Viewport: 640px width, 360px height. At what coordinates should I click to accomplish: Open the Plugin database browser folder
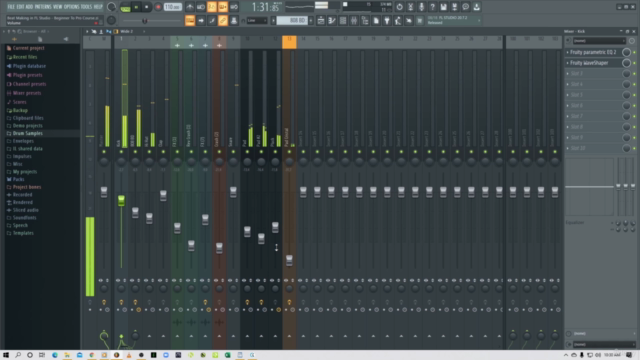[x=29, y=66]
